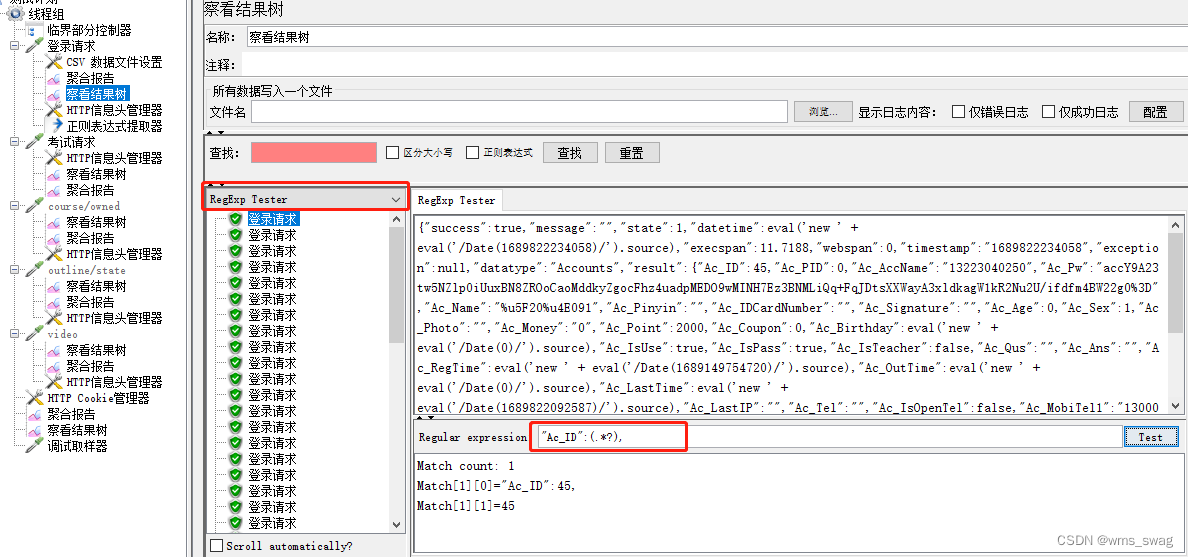Click the course/owned sampler pipette icon

(x=35, y=205)
